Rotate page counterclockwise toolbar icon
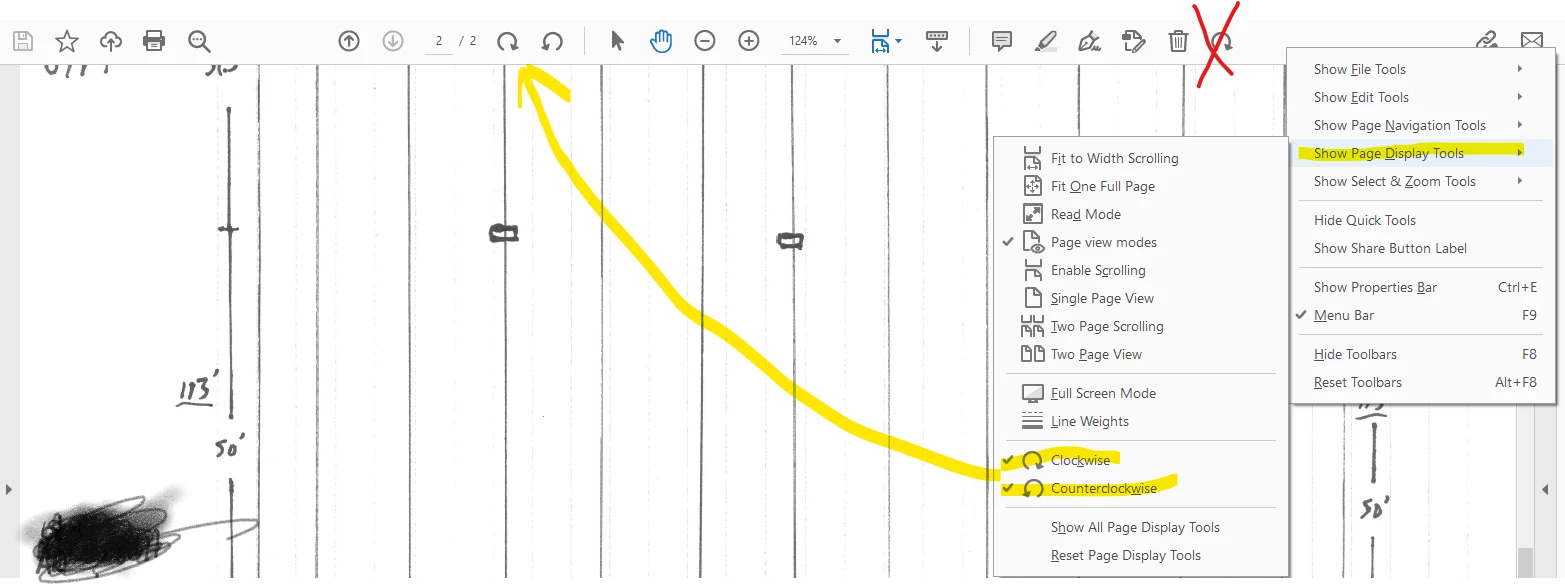1565x585 pixels. [x=552, y=41]
